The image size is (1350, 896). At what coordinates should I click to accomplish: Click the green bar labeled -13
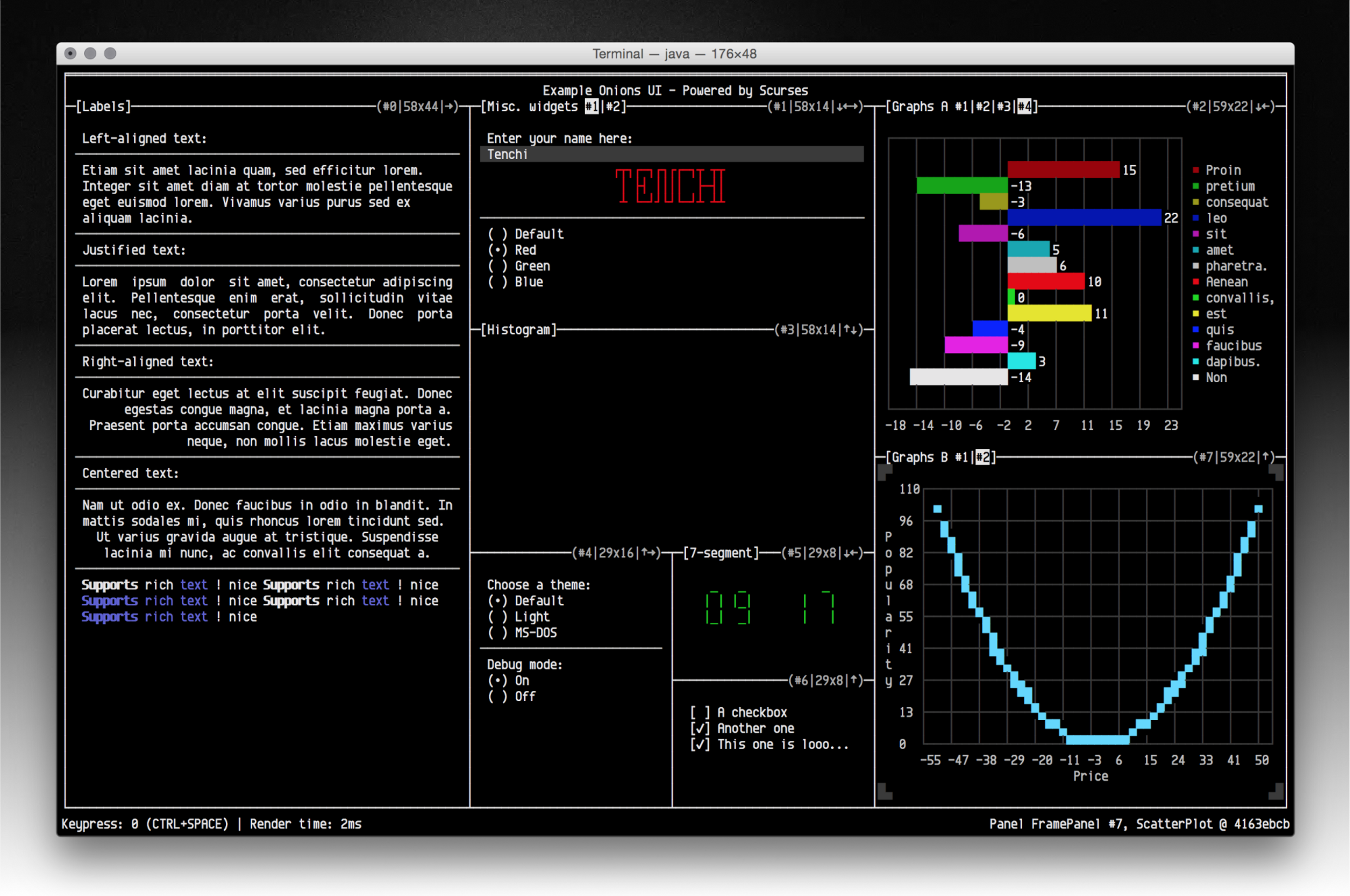pos(962,186)
